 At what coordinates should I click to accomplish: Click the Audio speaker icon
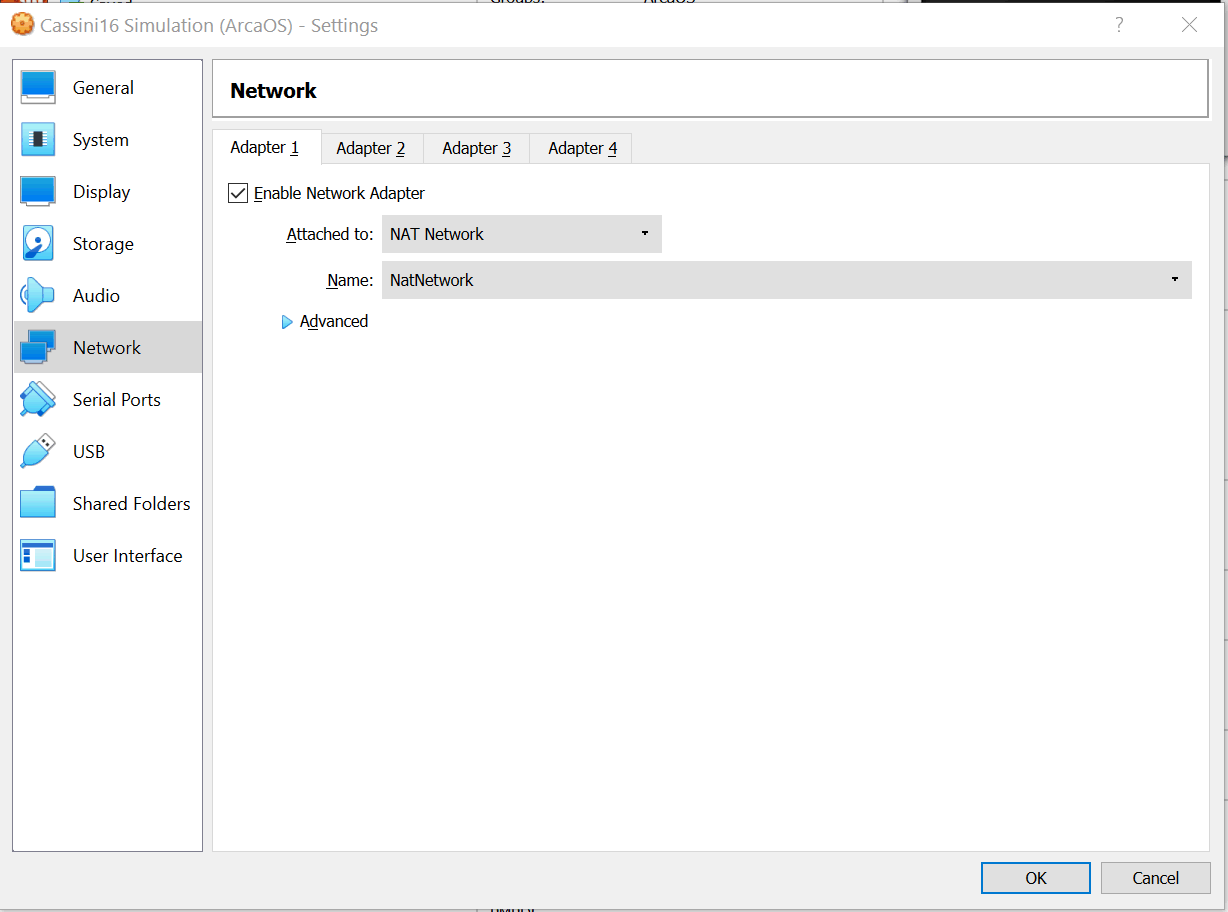click(38, 296)
